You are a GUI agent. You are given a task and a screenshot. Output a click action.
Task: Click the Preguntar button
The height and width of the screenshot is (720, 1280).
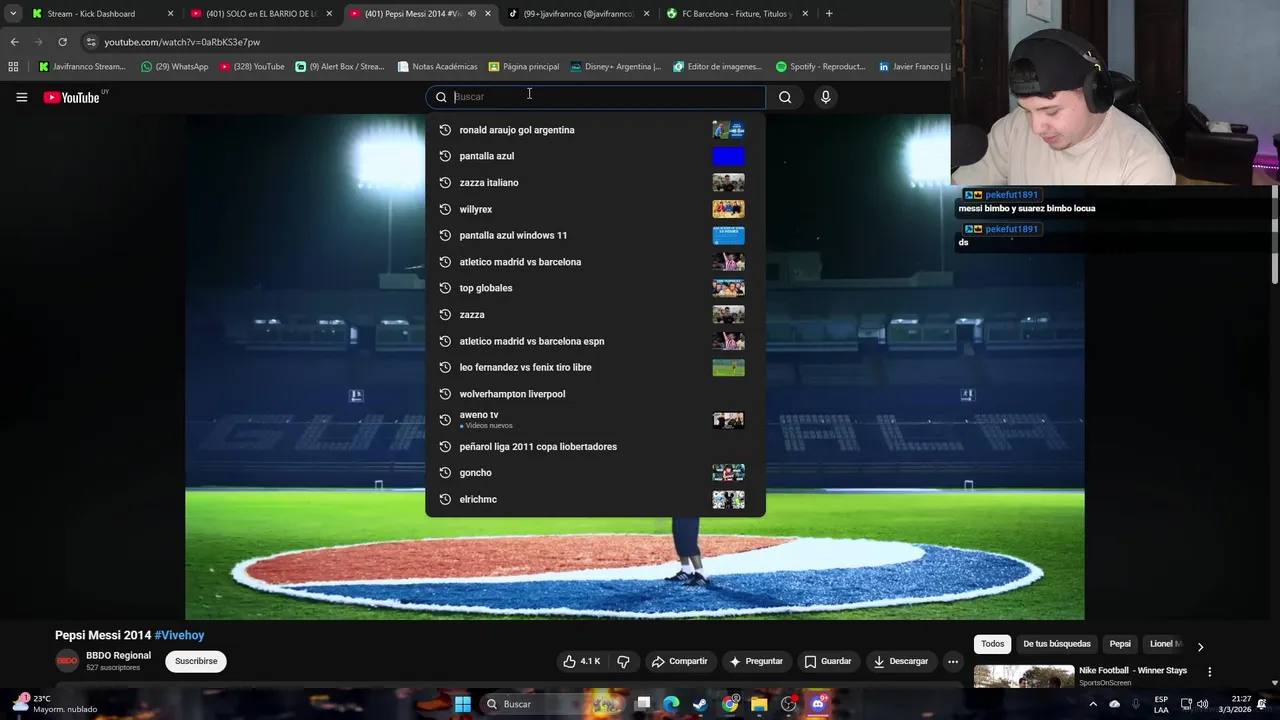[756, 661]
